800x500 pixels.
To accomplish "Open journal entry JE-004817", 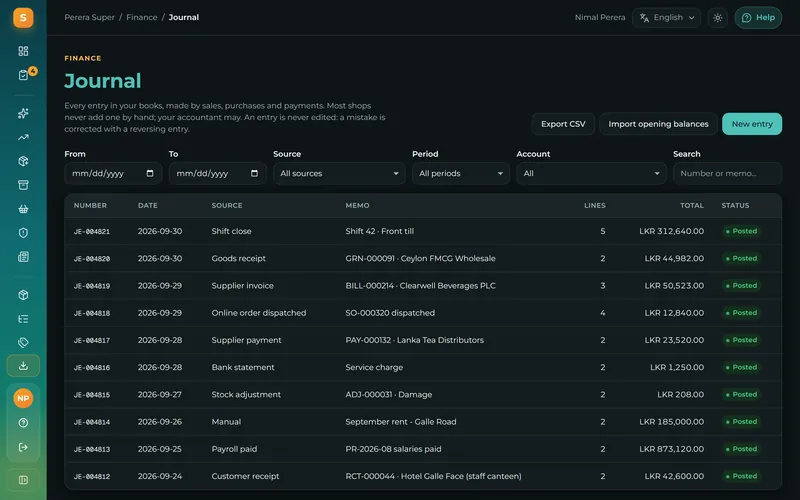I will click(x=92, y=340).
